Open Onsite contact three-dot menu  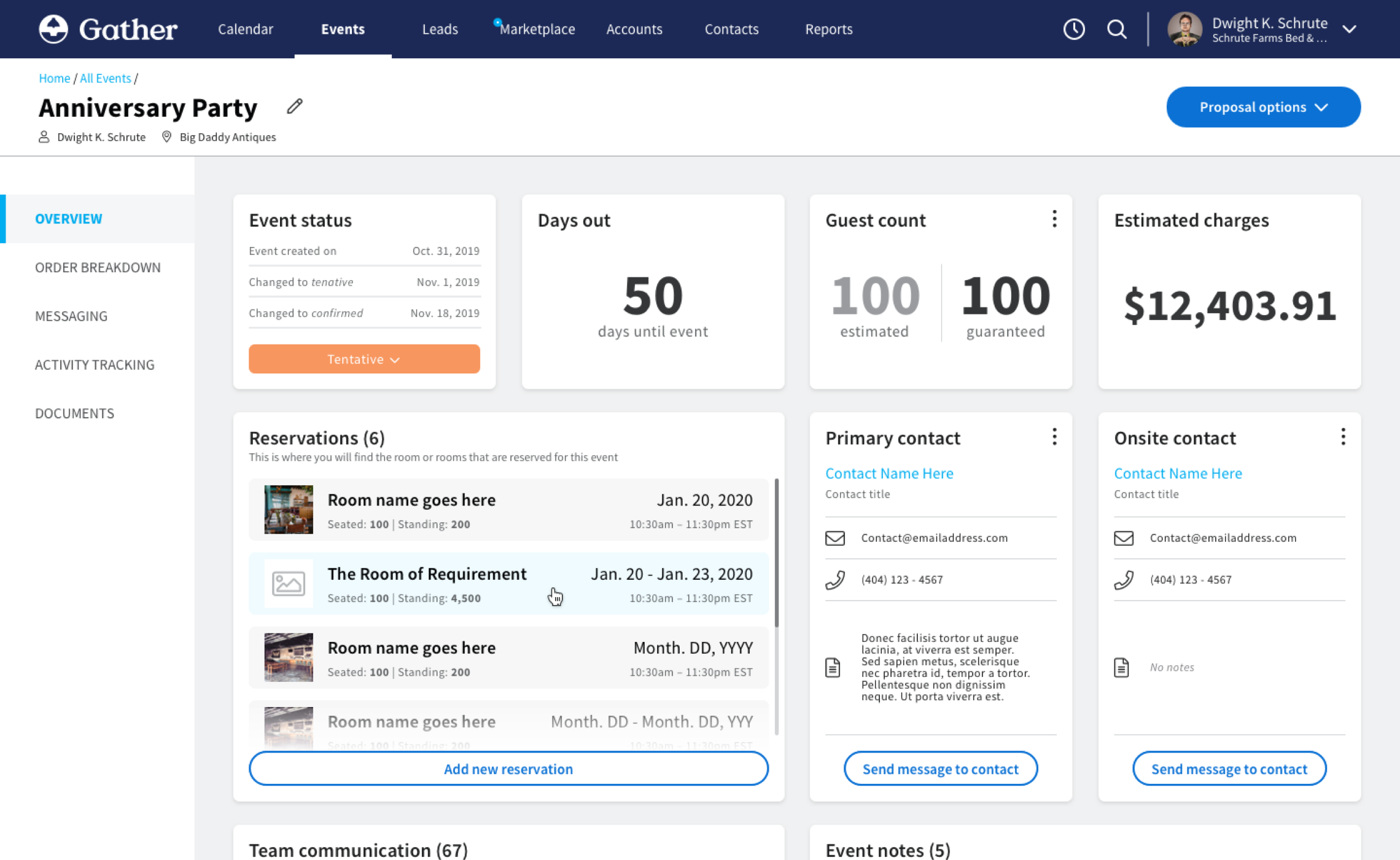coord(1343,437)
